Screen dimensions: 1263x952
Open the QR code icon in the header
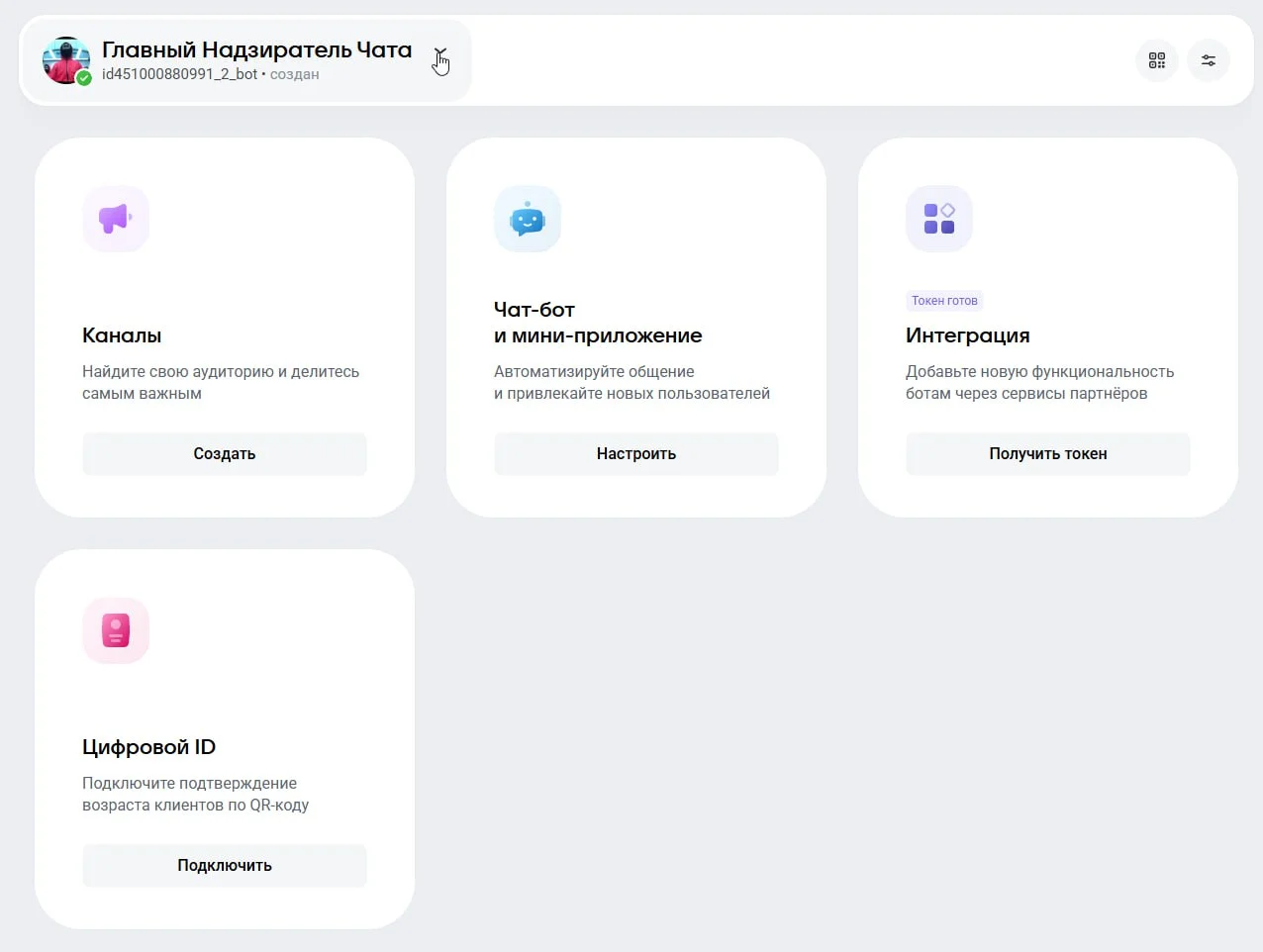pyautogui.click(x=1156, y=60)
